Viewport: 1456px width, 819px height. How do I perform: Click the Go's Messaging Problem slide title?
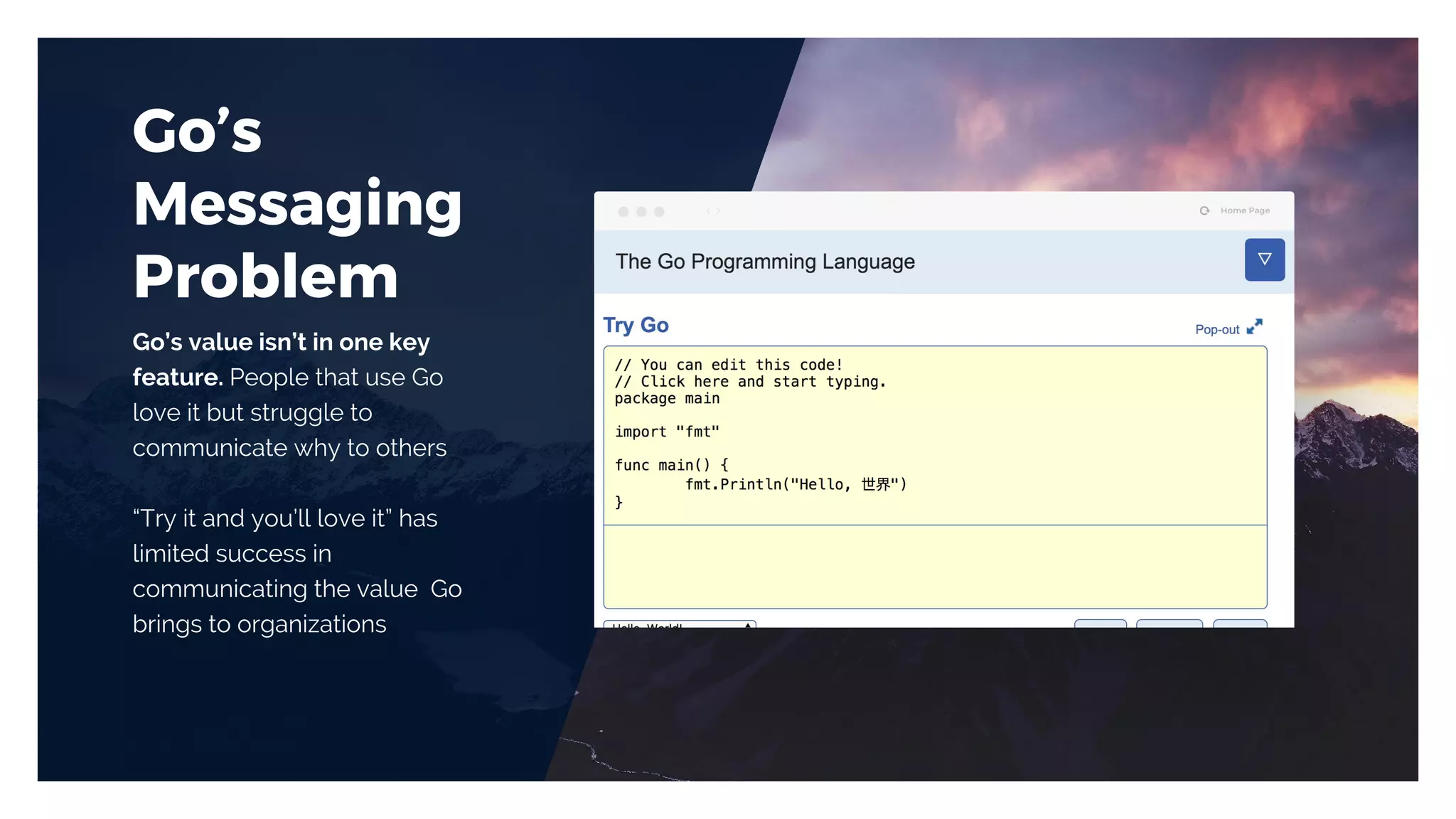coord(297,203)
